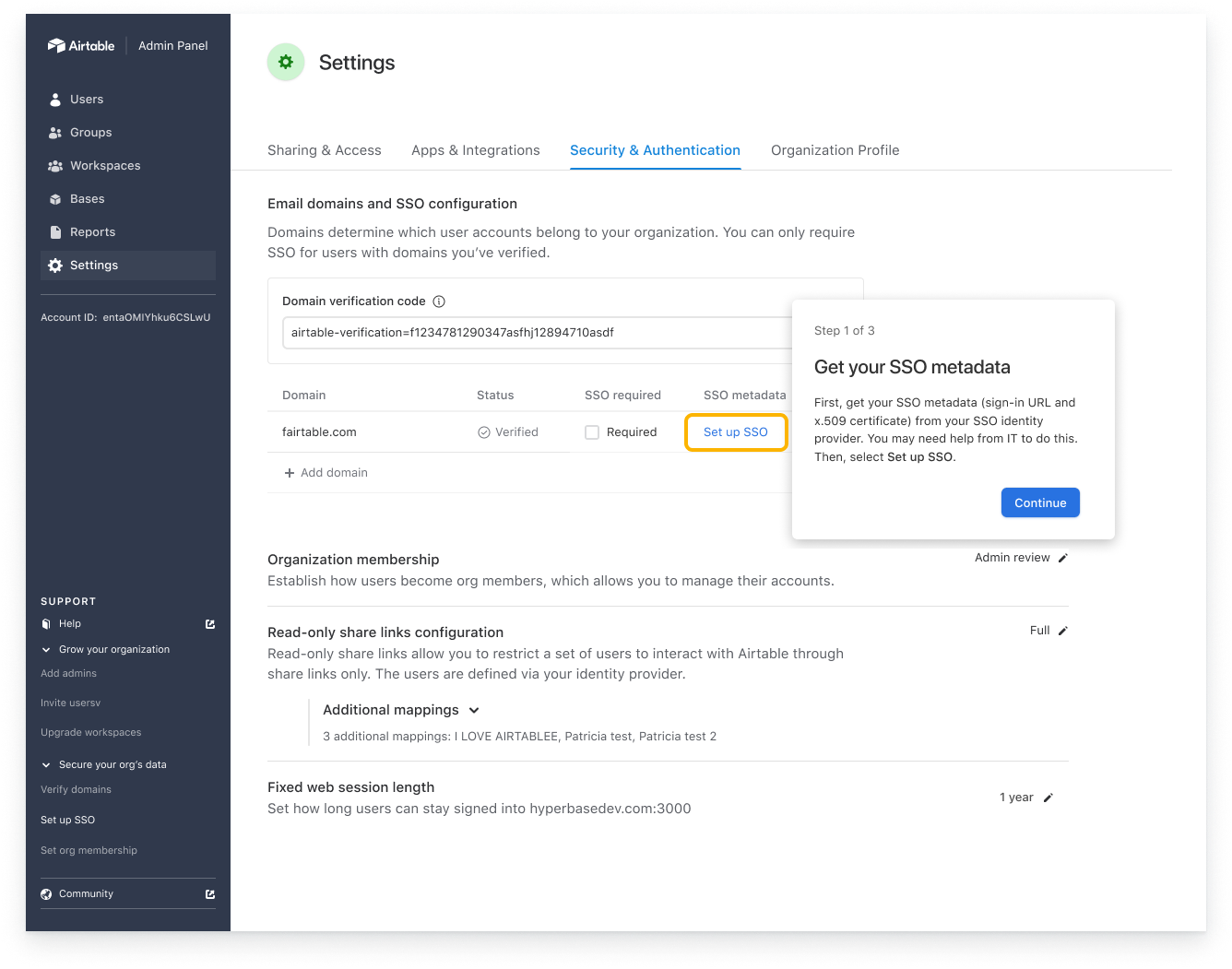Open Help in a new window
Viewport: 1232px width, 969px height.
point(209,623)
